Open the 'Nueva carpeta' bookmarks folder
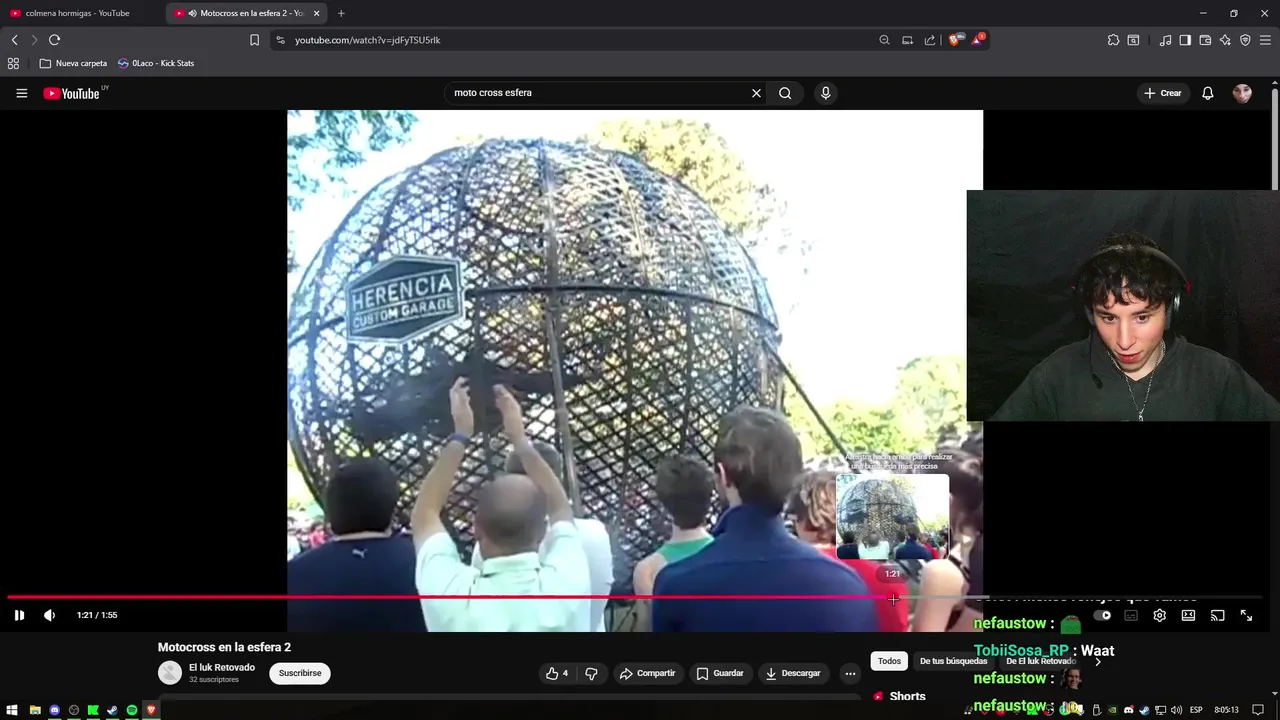1280x720 pixels. tap(73, 63)
